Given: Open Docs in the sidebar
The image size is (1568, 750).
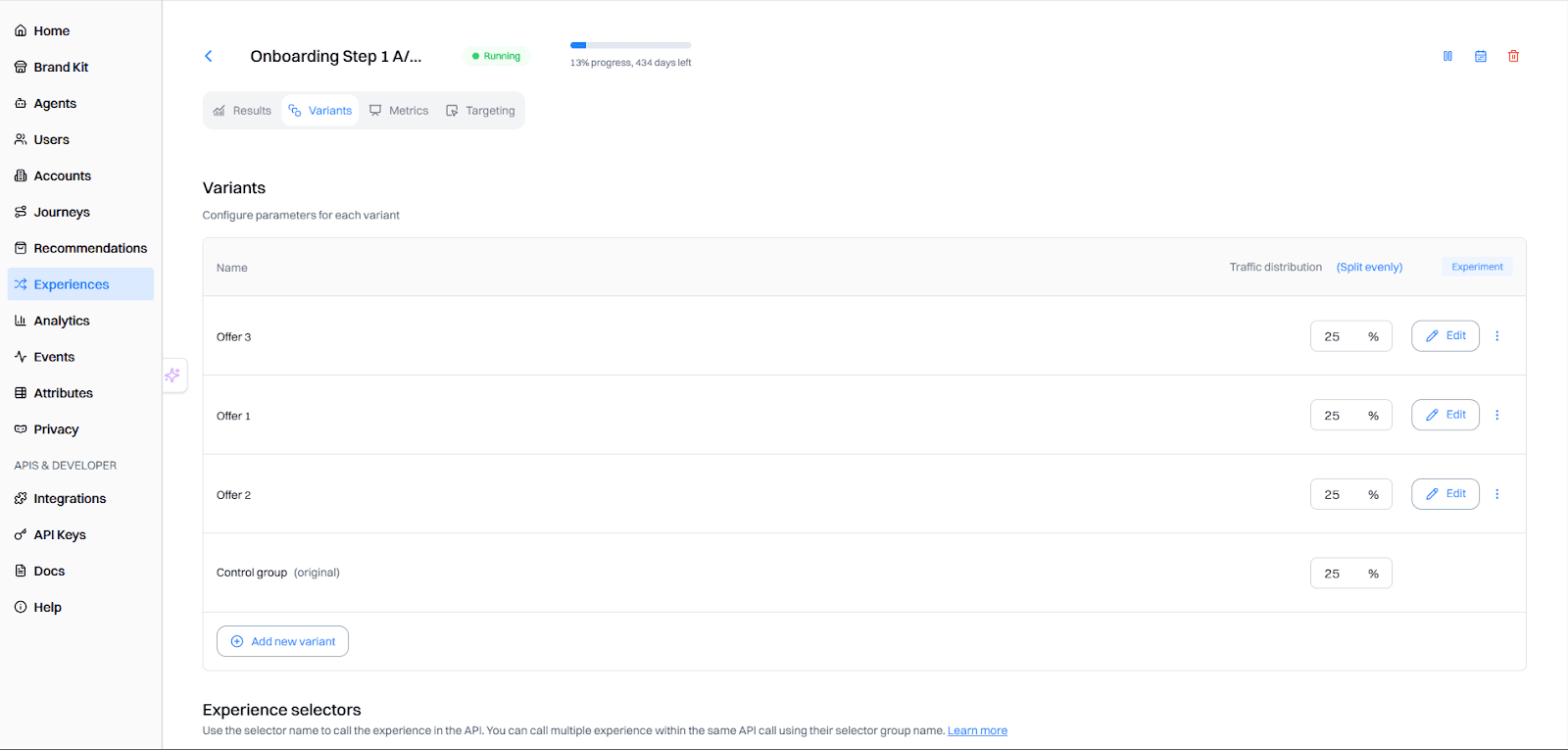Looking at the screenshot, I should tap(80, 571).
